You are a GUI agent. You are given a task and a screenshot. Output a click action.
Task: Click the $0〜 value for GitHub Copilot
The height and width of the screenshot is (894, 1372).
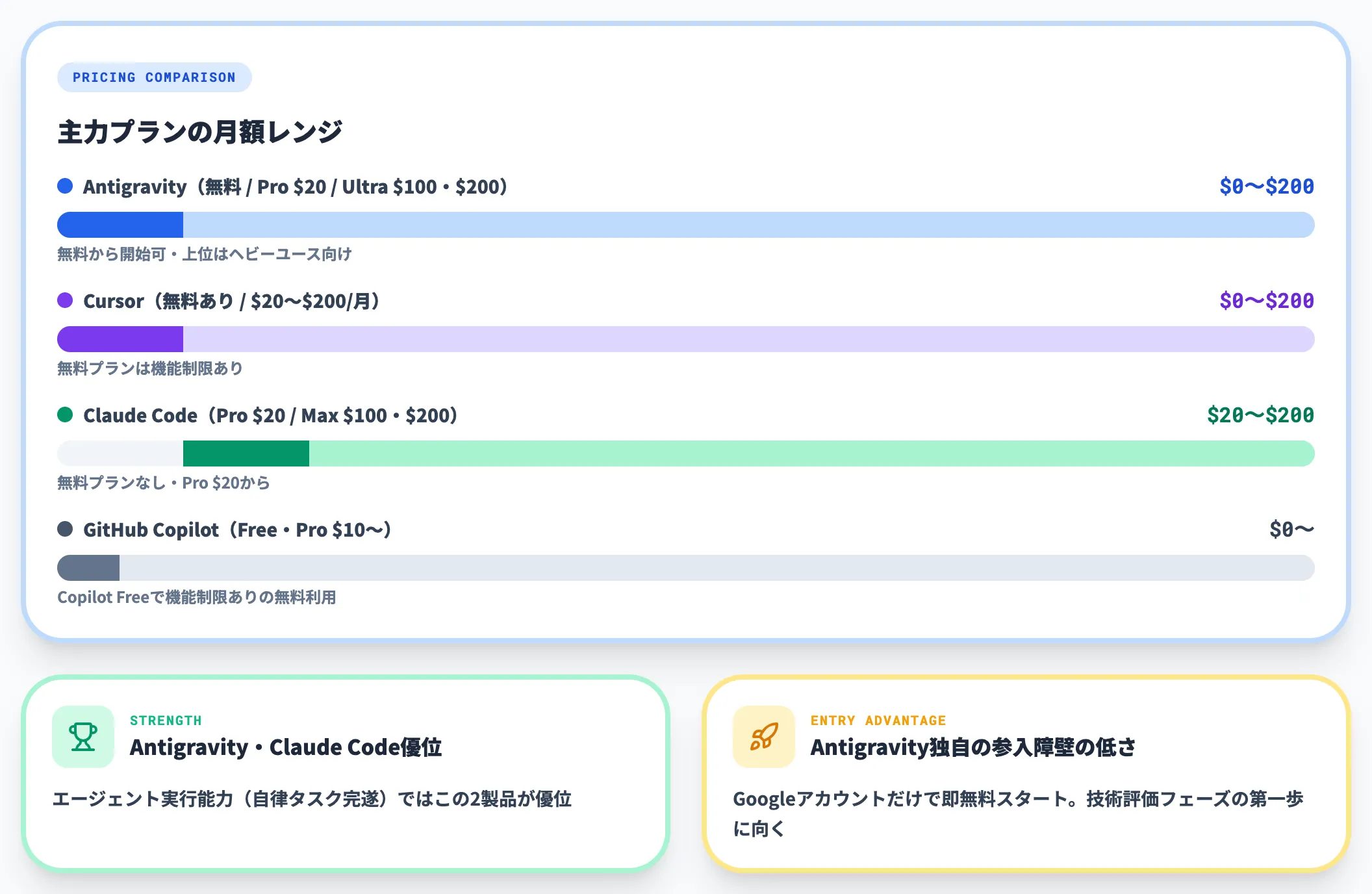tap(1292, 530)
